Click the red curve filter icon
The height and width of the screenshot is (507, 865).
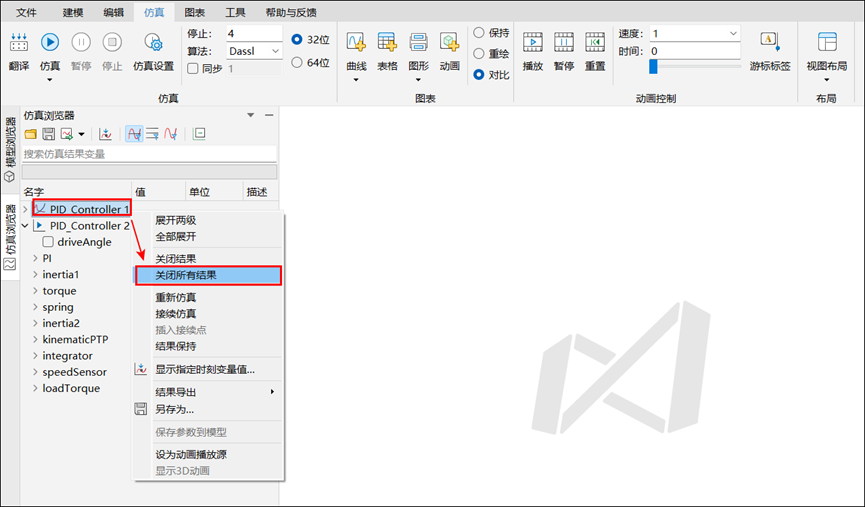point(170,134)
